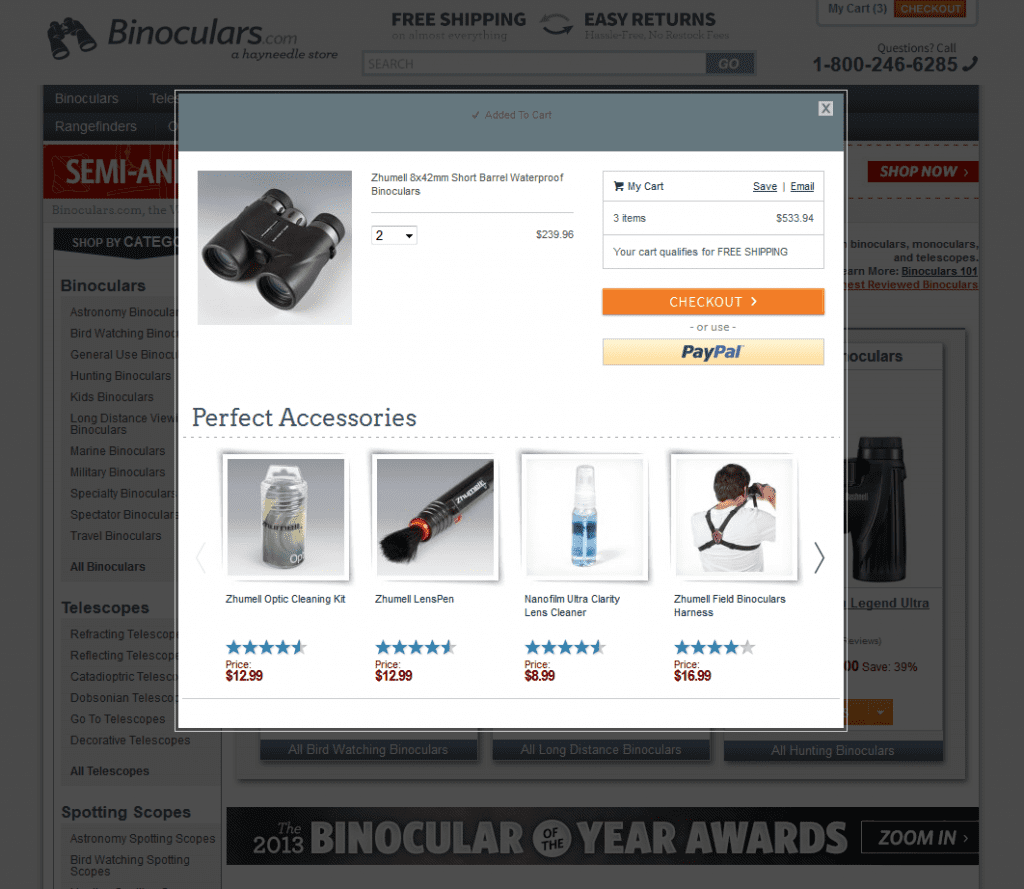Click the GO search button
The image size is (1024, 889).
tap(729, 63)
